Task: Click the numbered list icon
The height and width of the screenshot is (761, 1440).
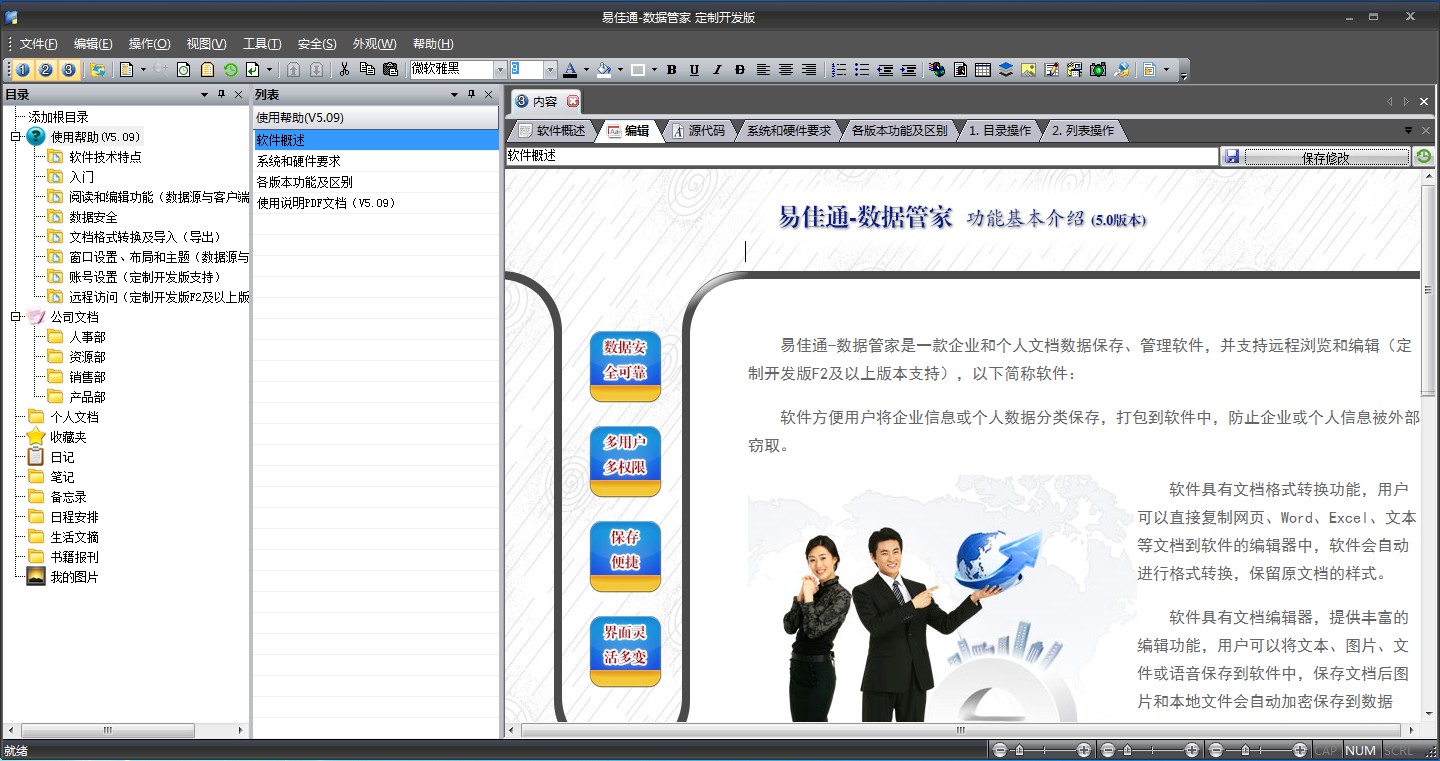Action: (x=839, y=70)
